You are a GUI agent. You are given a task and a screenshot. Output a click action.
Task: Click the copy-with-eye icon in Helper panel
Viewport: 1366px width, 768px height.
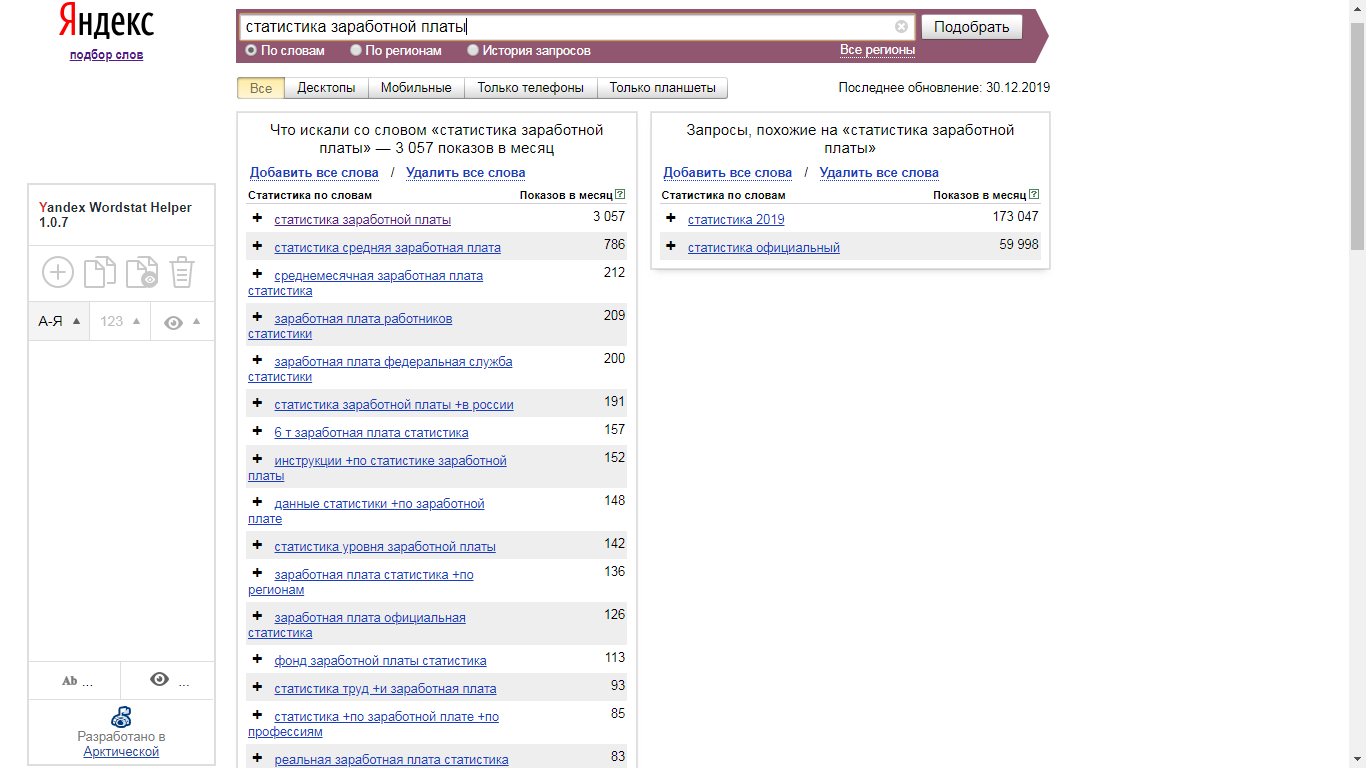pos(141,272)
